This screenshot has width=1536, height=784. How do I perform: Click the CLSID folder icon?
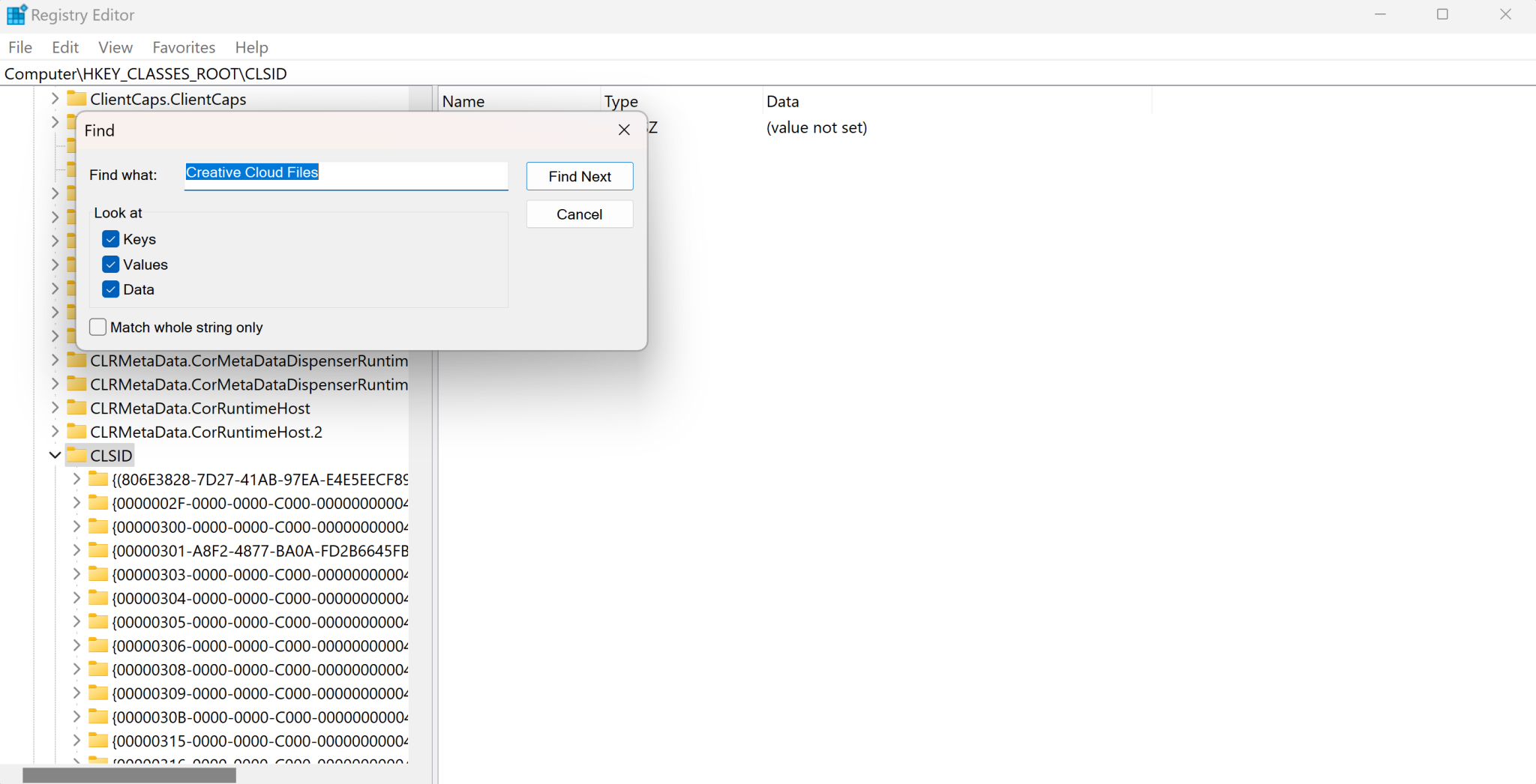pyautogui.click(x=76, y=456)
